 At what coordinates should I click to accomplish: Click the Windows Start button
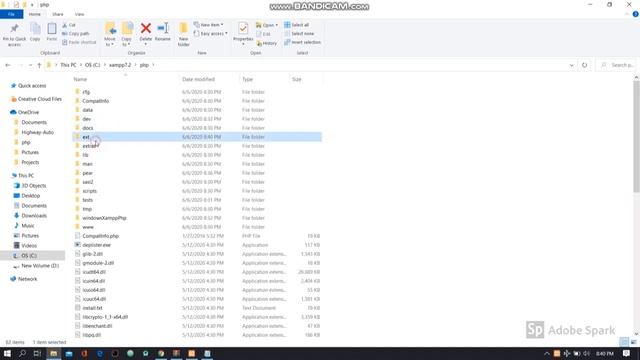(x=7, y=353)
